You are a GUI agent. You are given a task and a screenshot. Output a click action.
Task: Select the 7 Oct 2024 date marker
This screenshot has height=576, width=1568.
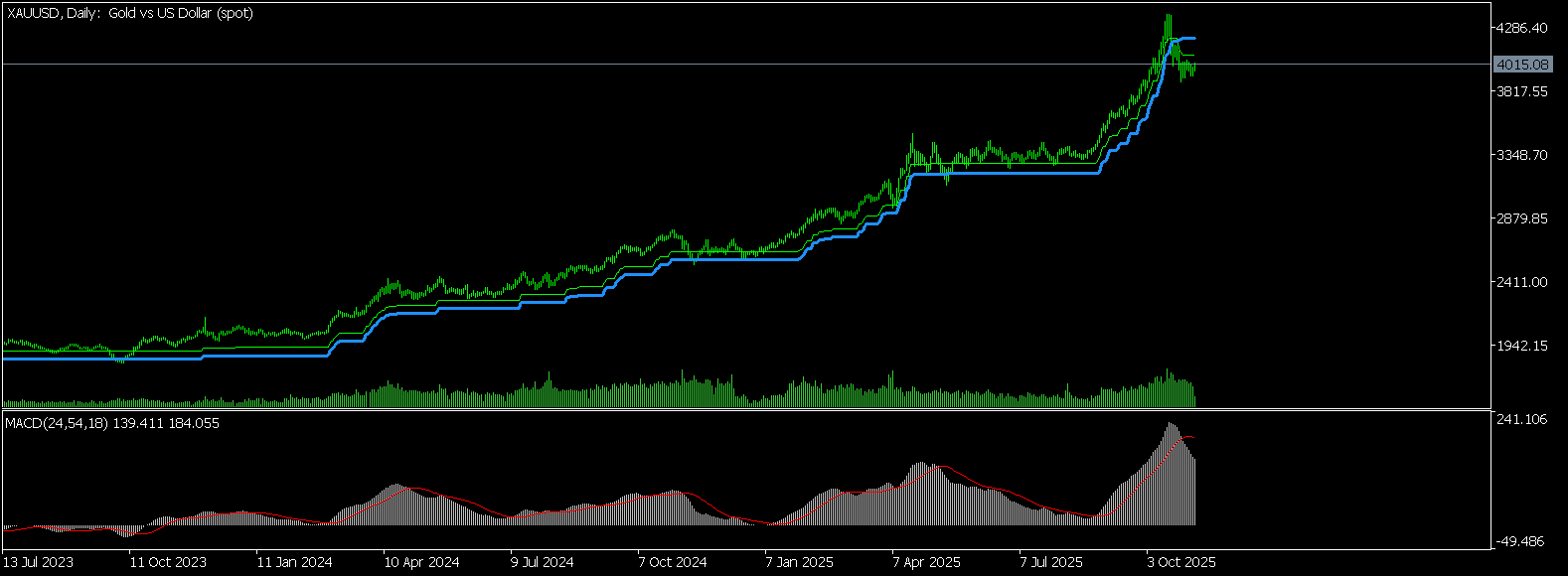click(673, 562)
